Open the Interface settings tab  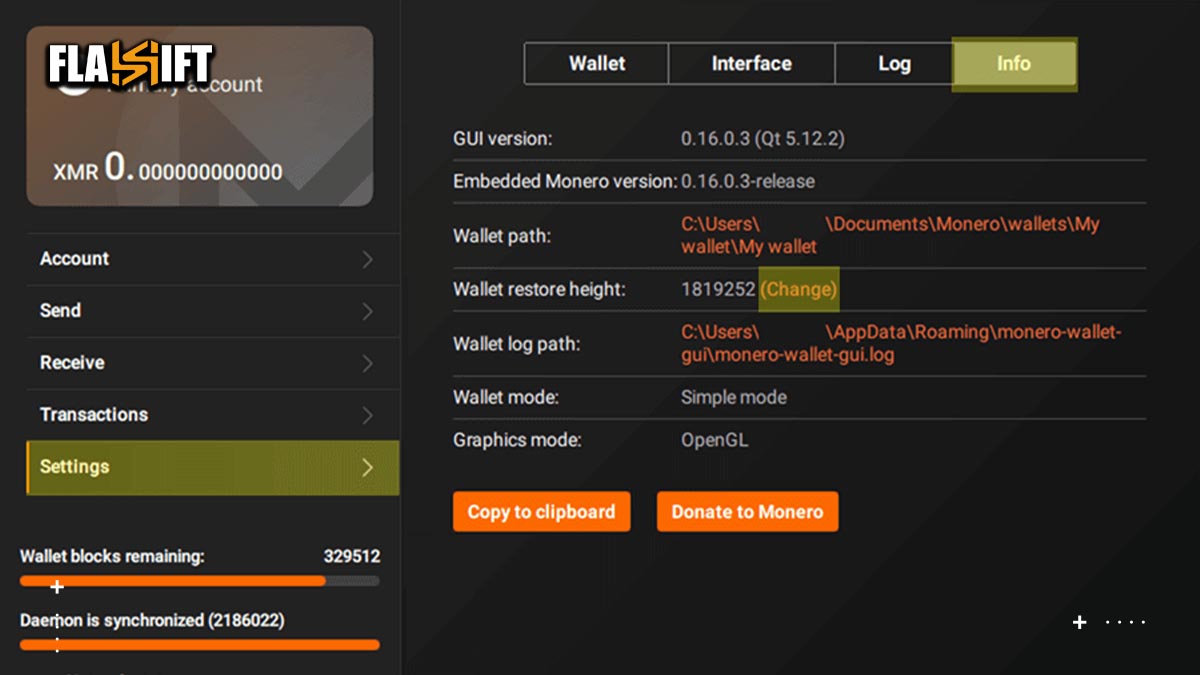point(751,63)
